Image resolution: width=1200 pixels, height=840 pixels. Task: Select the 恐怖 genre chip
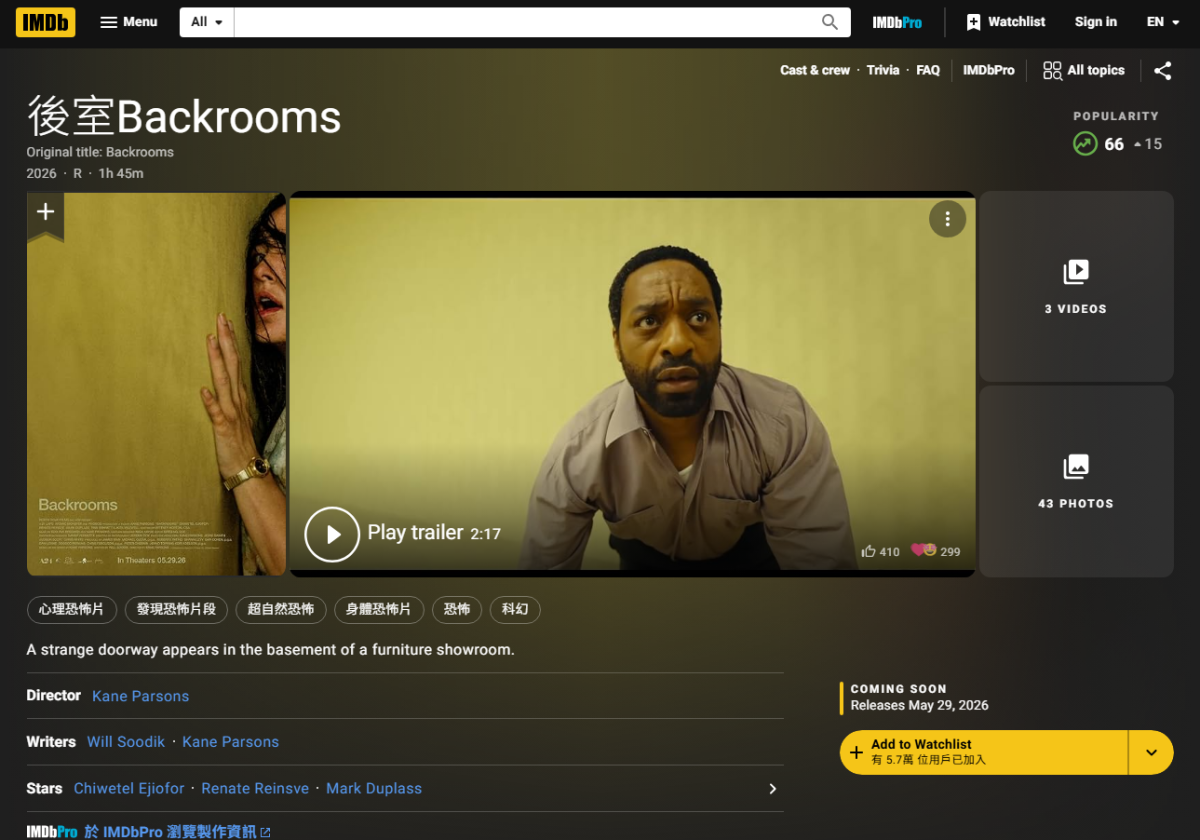tap(457, 609)
